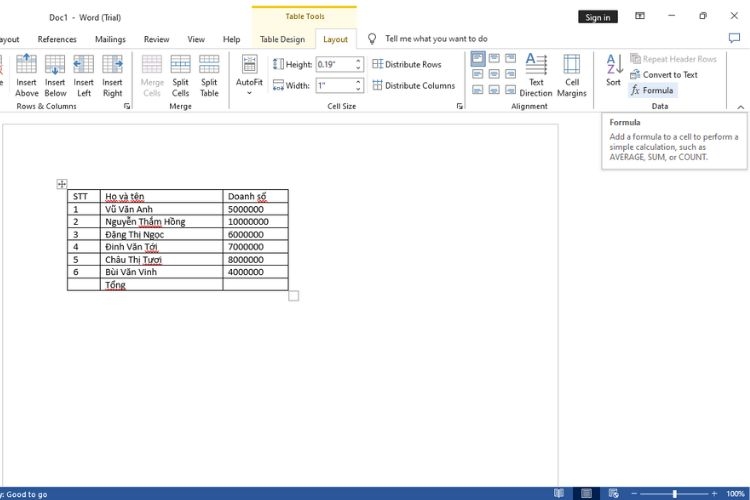Screen dimensions: 750x500
Task: Open the View tab
Action: [x=196, y=39]
